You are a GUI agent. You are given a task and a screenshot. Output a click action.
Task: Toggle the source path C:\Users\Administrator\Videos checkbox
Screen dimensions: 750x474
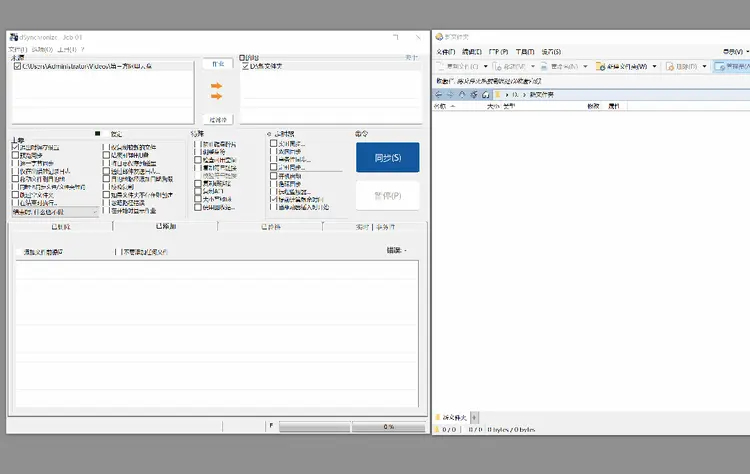[x=17, y=67]
